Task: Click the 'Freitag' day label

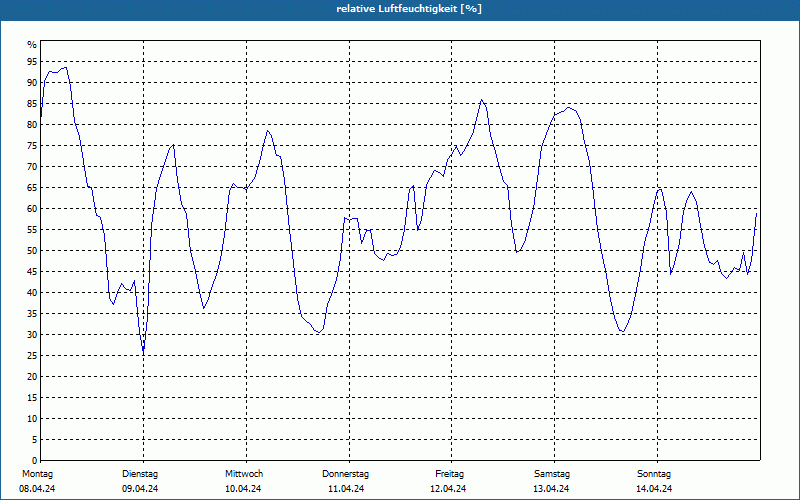Action: (x=449, y=474)
